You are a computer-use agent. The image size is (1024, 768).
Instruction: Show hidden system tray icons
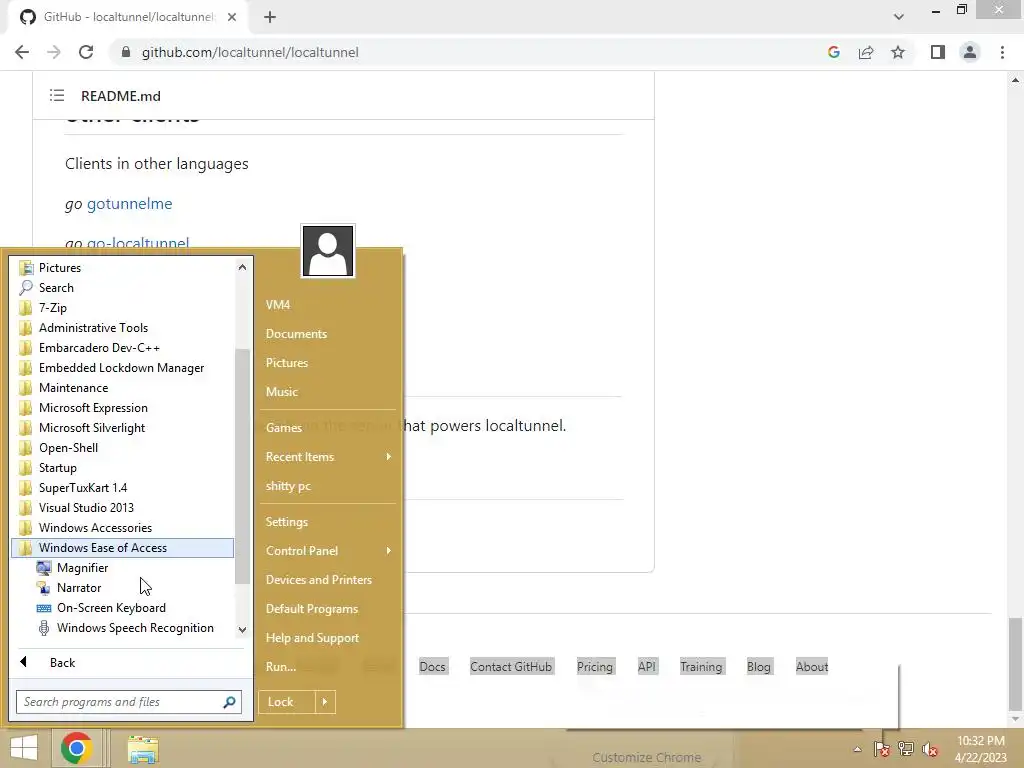857,749
